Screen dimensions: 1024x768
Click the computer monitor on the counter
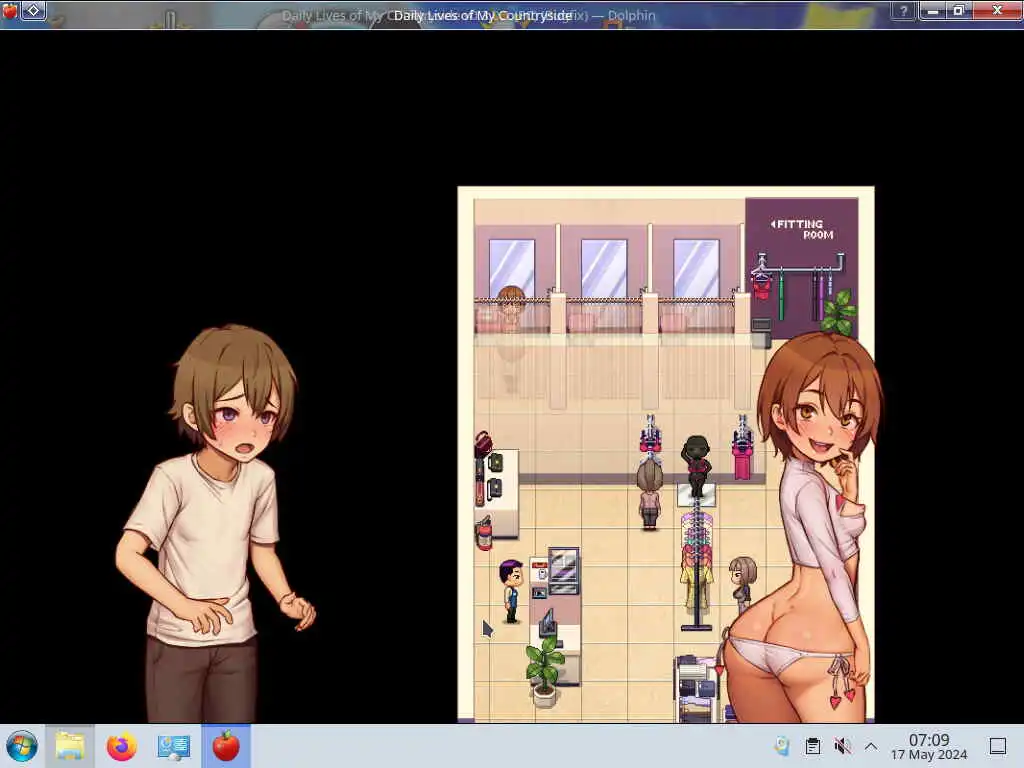[x=548, y=624]
